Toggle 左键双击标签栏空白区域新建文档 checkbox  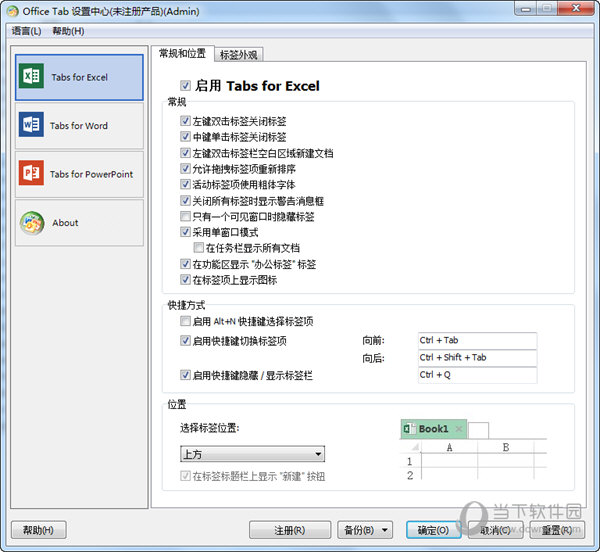[185, 153]
